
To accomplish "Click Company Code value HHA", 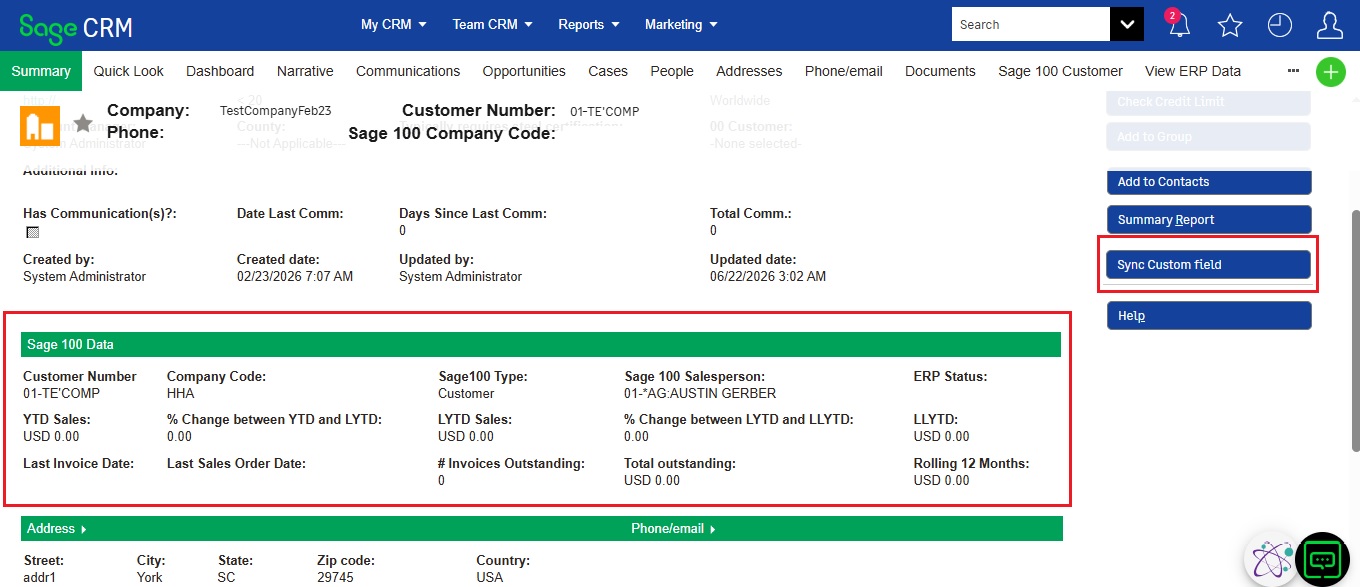I will 181,393.
